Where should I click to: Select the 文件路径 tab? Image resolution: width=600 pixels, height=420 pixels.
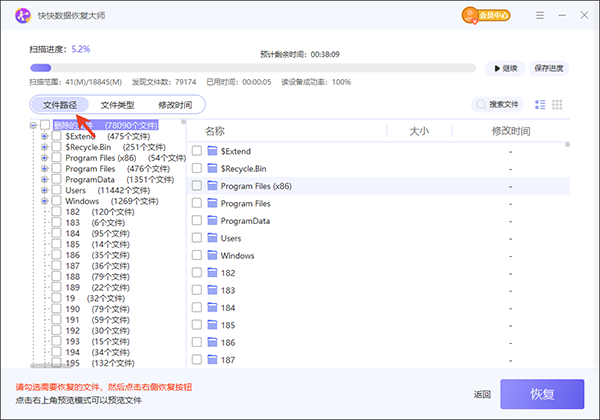(x=60, y=104)
